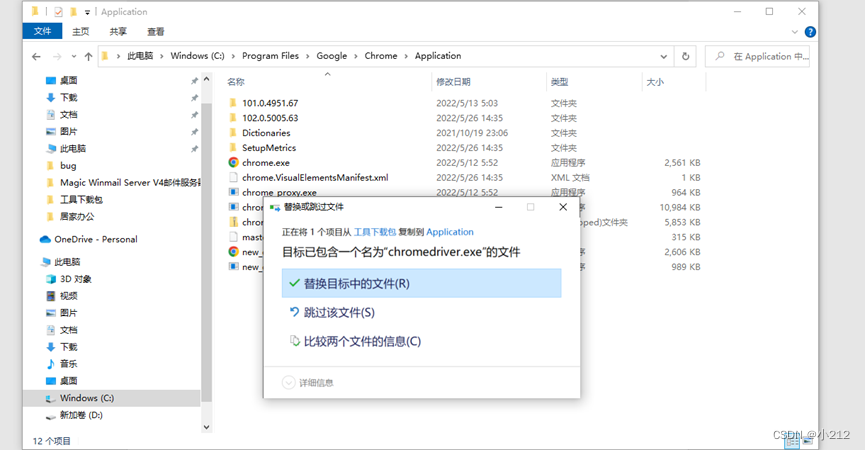
Task: Switch to the 共享 ribbon tab
Action: [118, 31]
